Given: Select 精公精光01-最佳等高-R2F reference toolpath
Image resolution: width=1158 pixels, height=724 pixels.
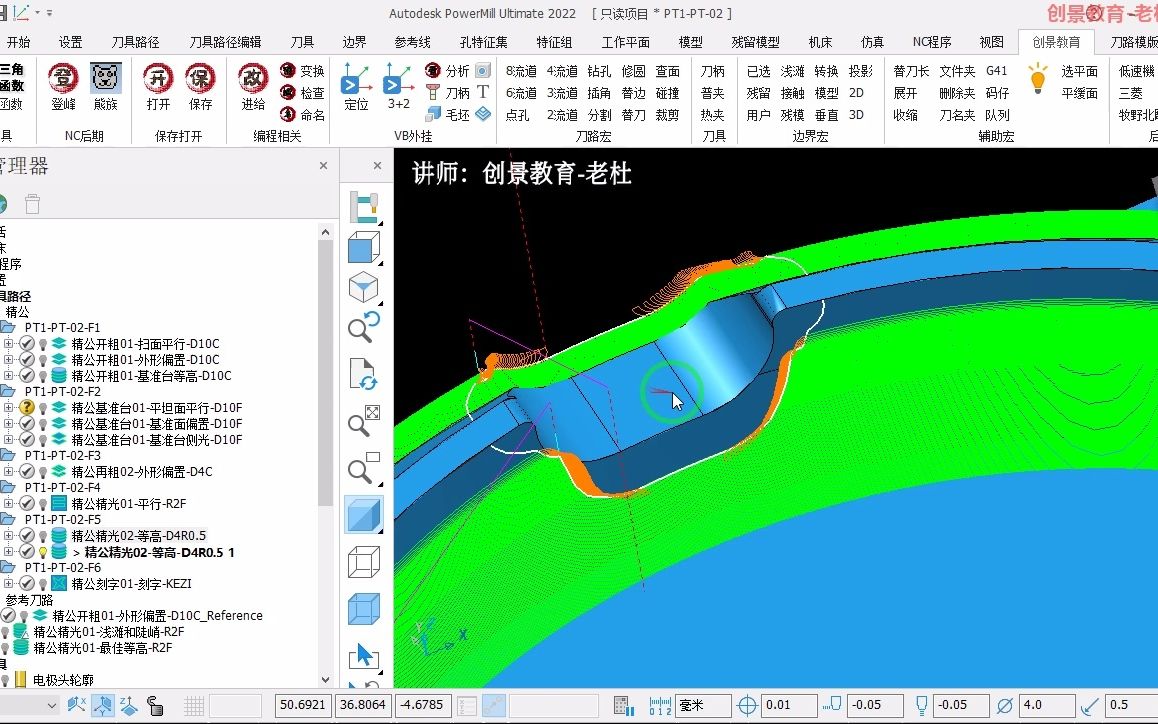Looking at the screenshot, I should pyautogui.click(x=103, y=648).
